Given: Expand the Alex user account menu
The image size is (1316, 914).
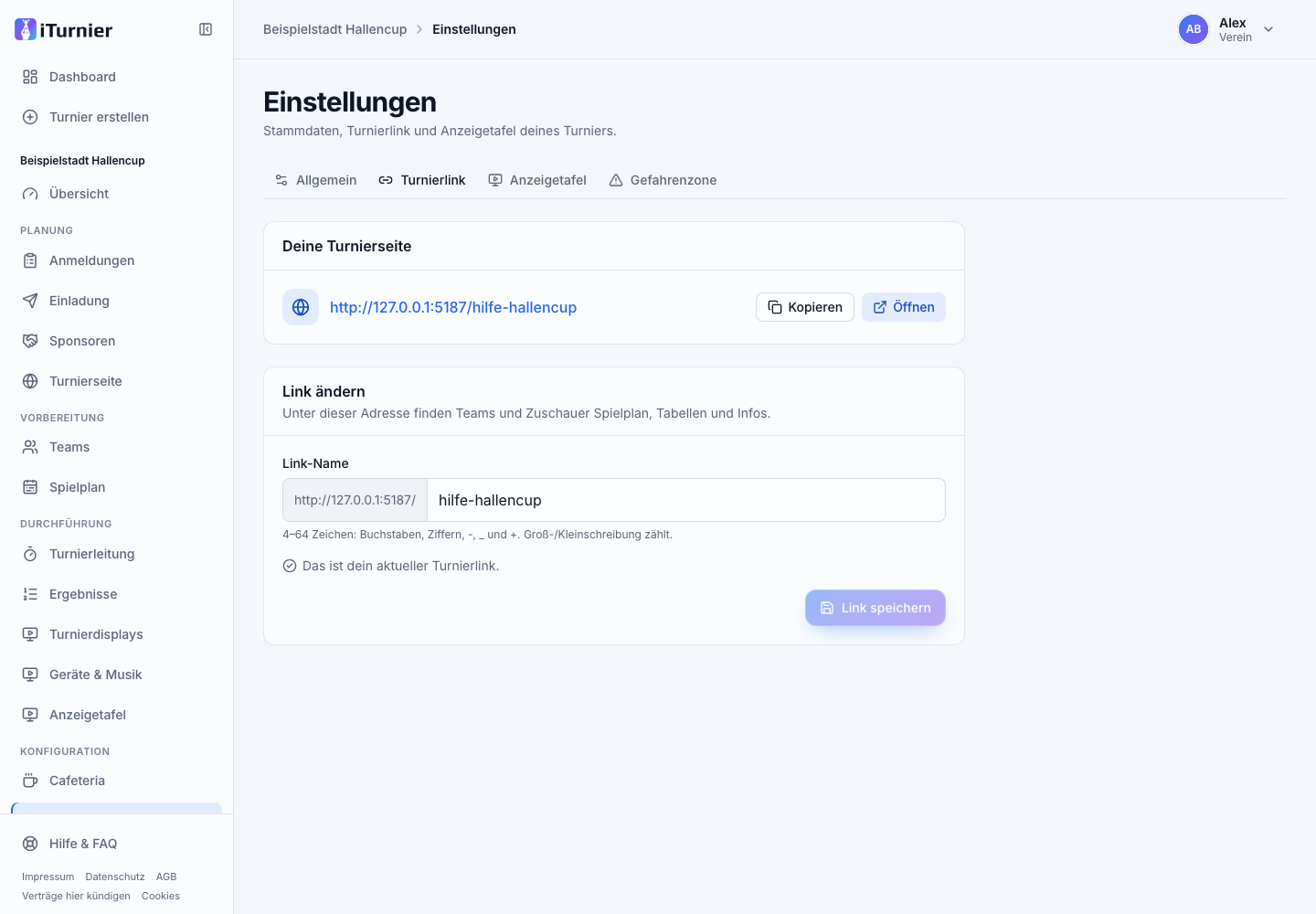Looking at the screenshot, I should 1226,29.
